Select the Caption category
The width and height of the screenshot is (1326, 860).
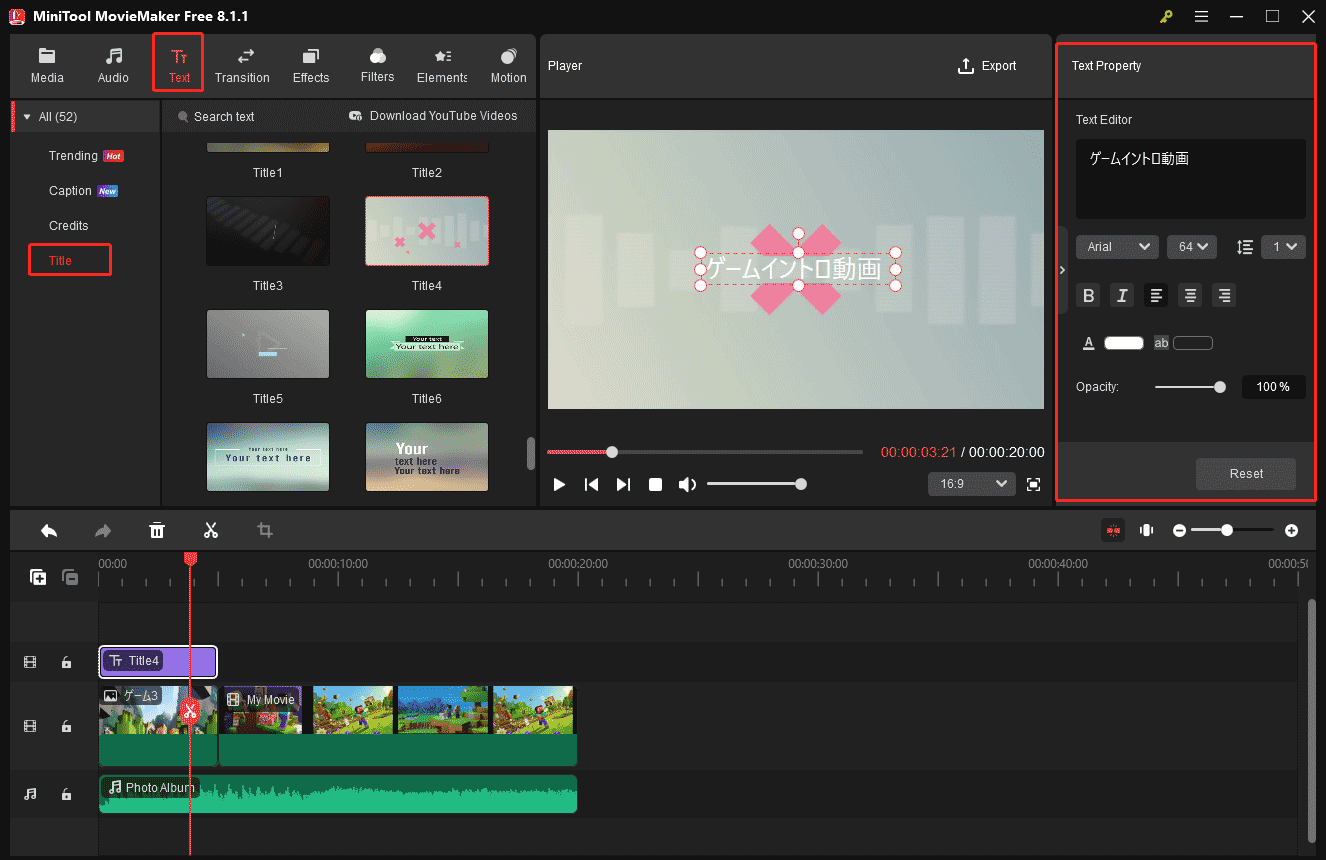point(83,191)
